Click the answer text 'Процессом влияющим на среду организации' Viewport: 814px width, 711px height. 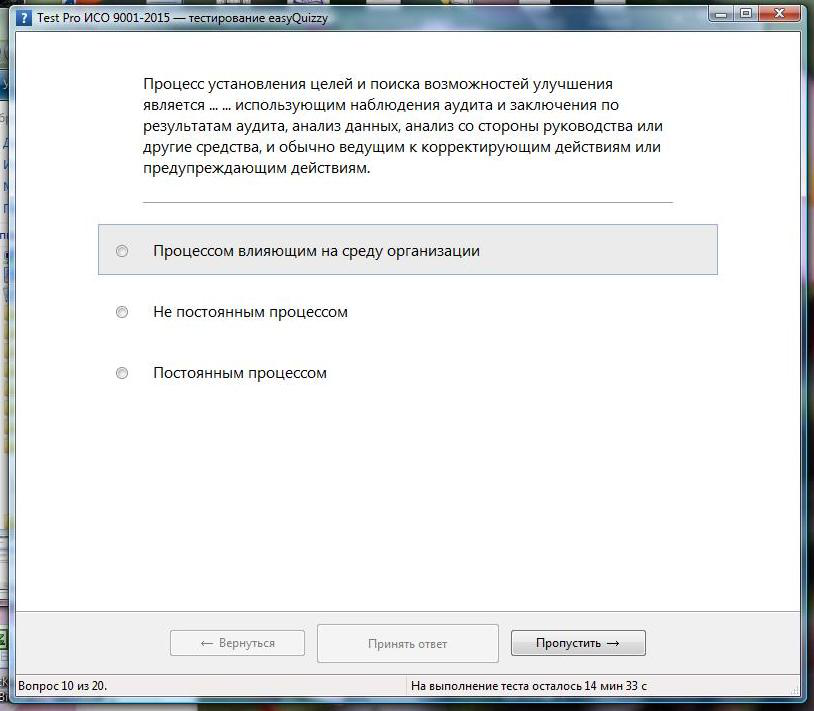point(316,251)
